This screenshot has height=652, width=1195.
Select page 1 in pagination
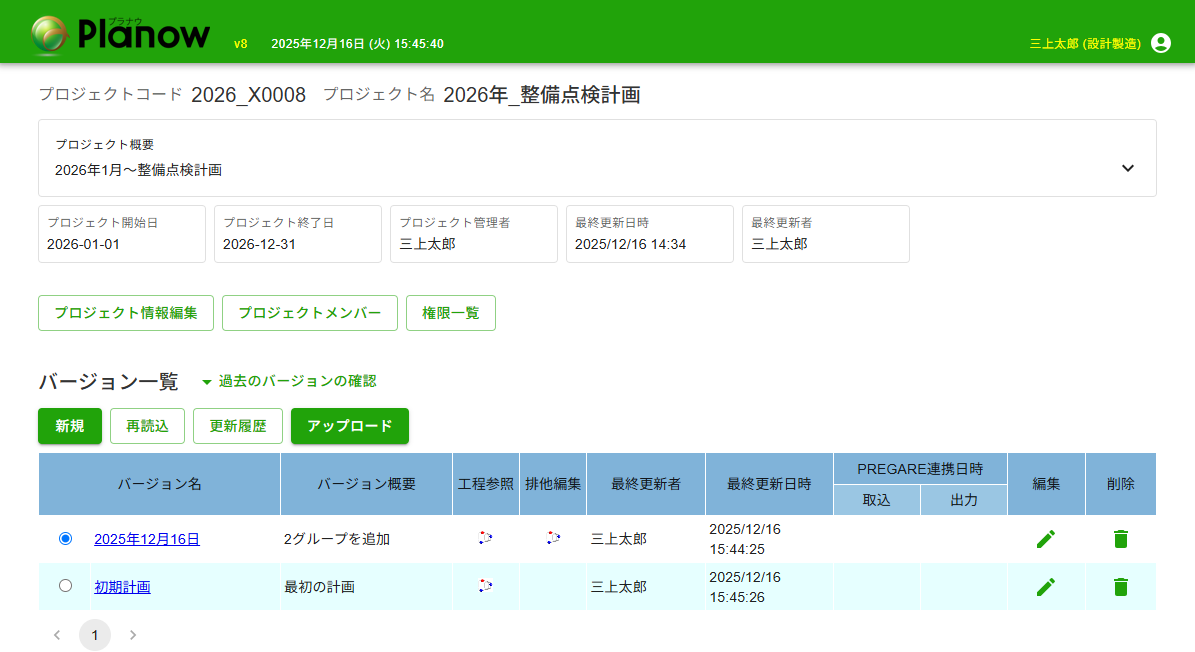(x=95, y=635)
